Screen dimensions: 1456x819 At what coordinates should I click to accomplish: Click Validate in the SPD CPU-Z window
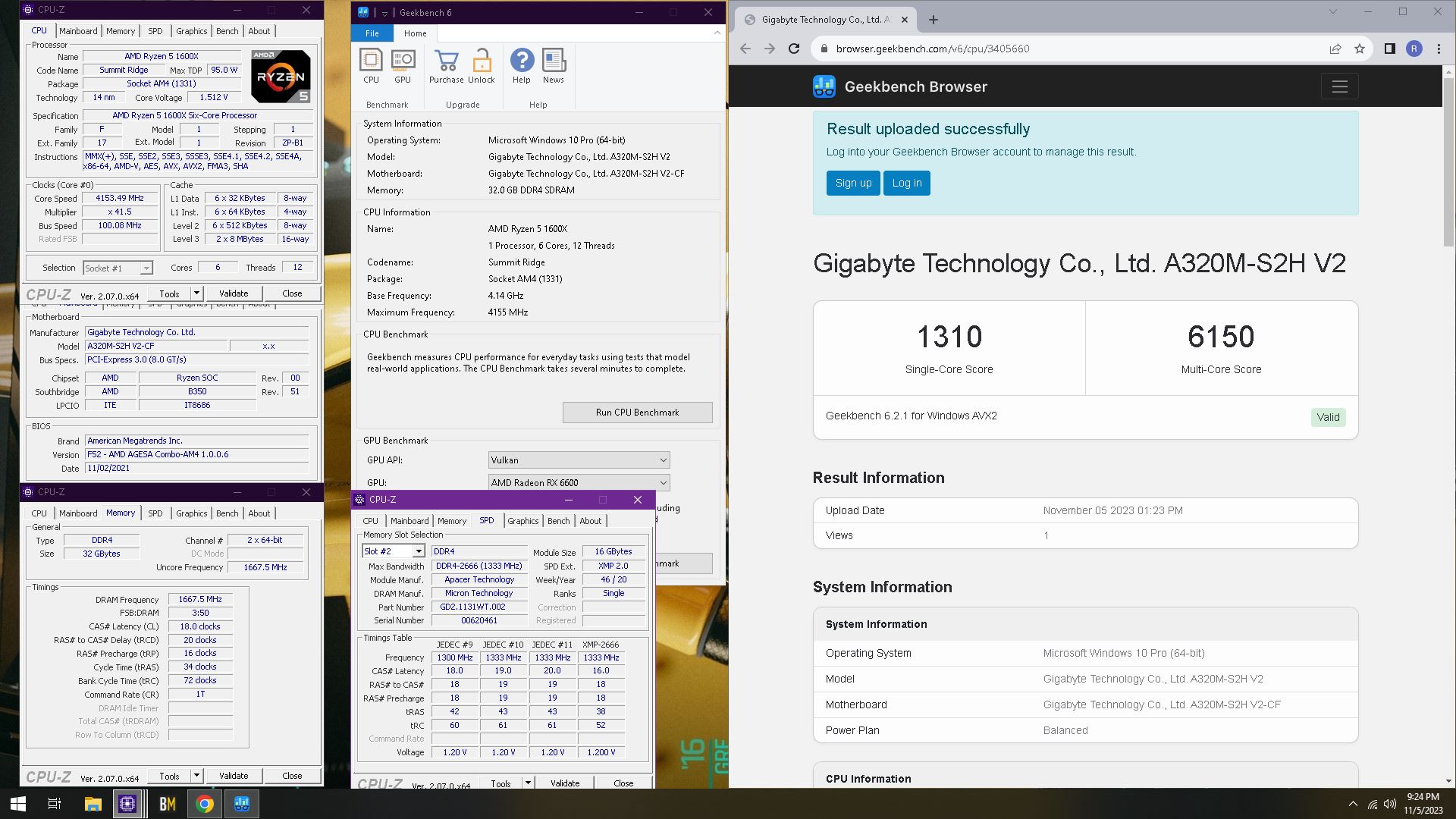click(x=565, y=783)
